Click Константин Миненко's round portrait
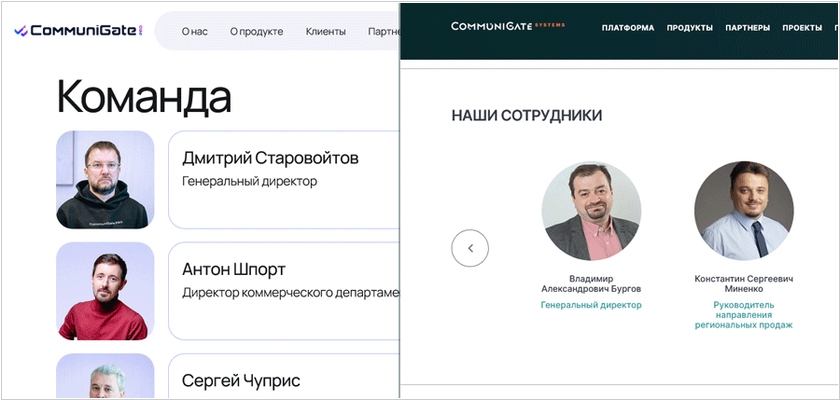The image size is (840, 400). (x=744, y=211)
